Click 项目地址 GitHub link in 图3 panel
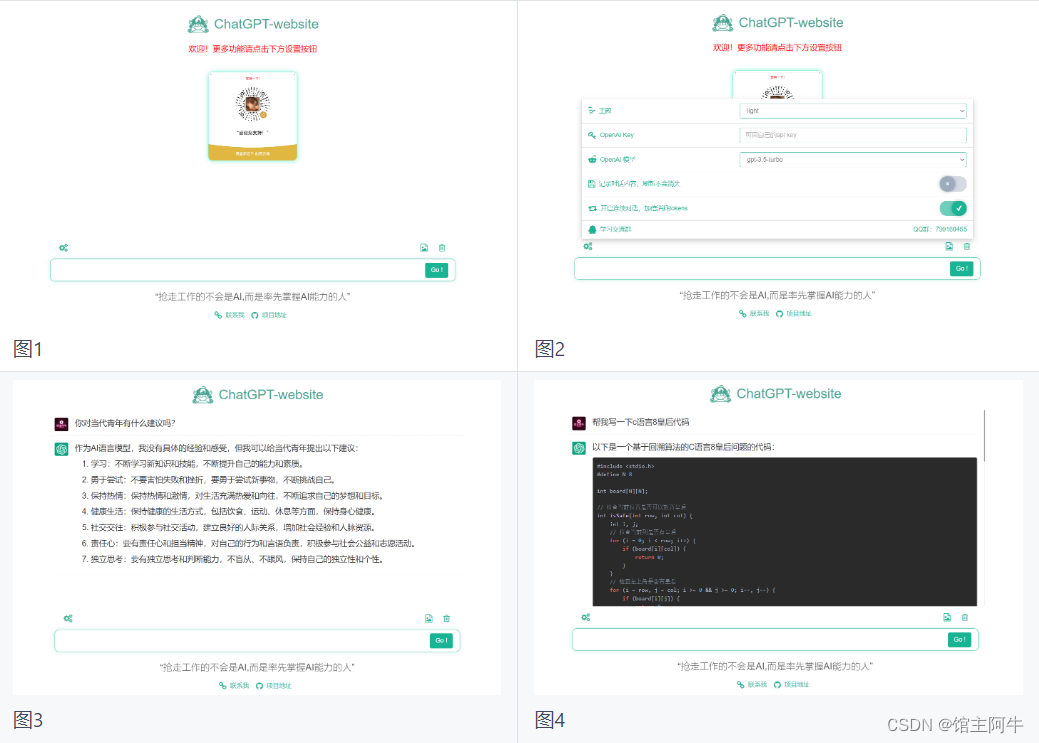This screenshot has height=743, width=1039. tap(274, 685)
